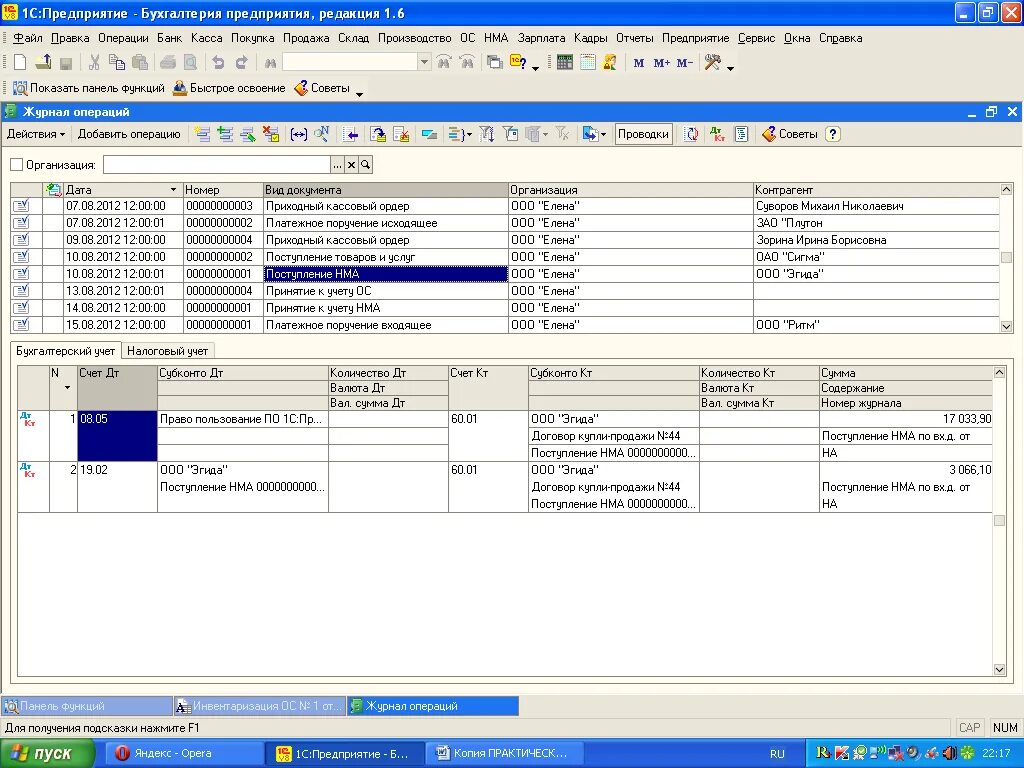Expand the search field dropdown in main toolbar
The image size is (1024, 768).
pyautogui.click(x=424, y=63)
